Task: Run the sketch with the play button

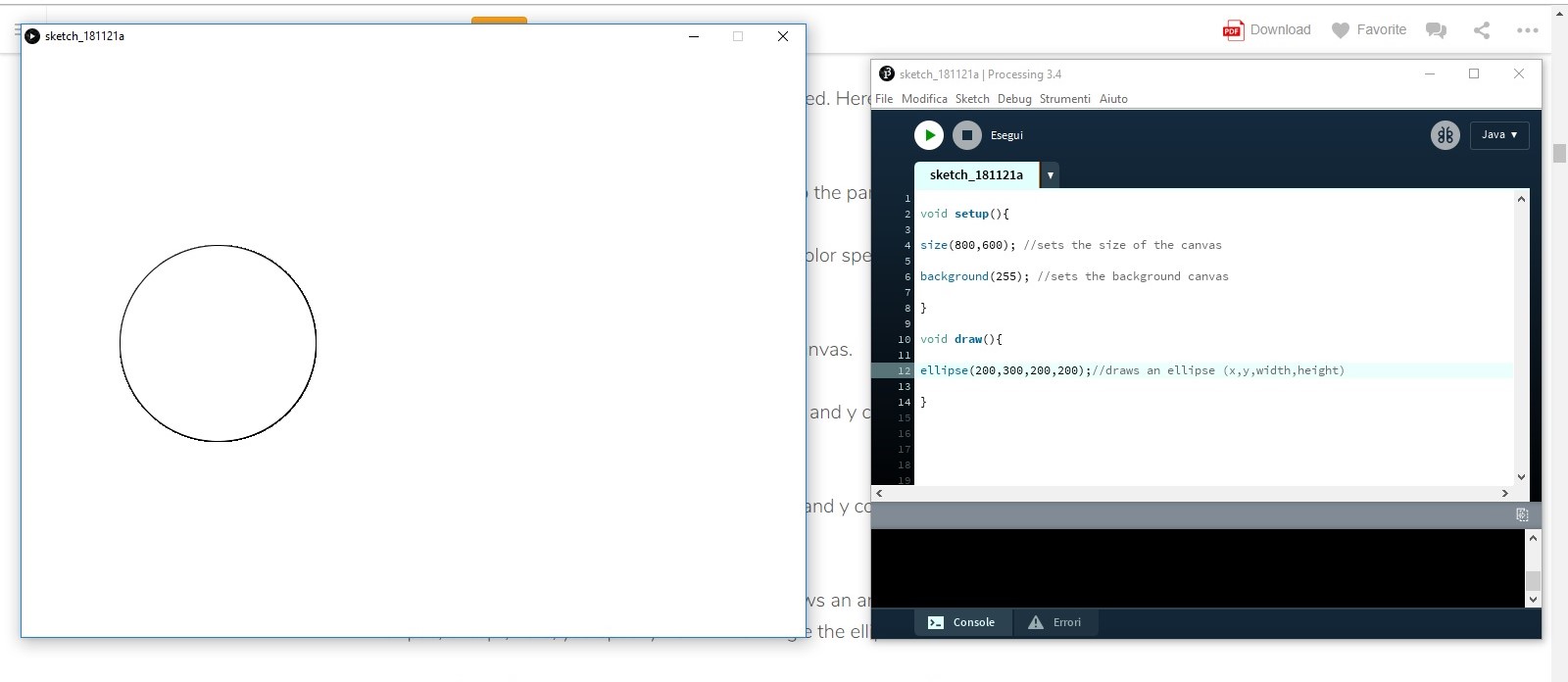Action: (929, 135)
